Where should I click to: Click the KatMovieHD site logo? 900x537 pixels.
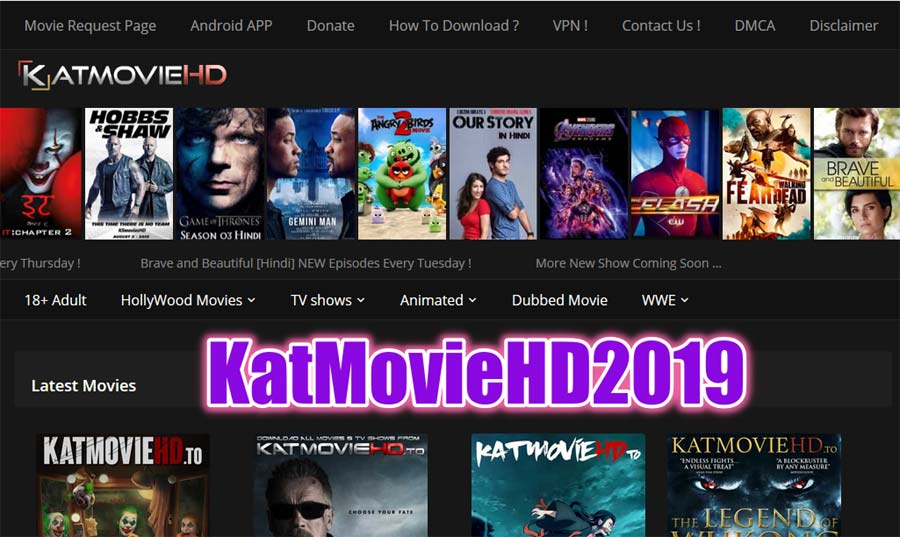coord(122,75)
